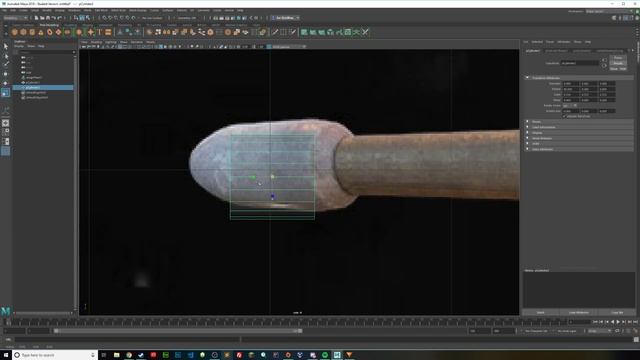
Task: Toggle the Inherits Transform checkbox
Action: pos(564,116)
